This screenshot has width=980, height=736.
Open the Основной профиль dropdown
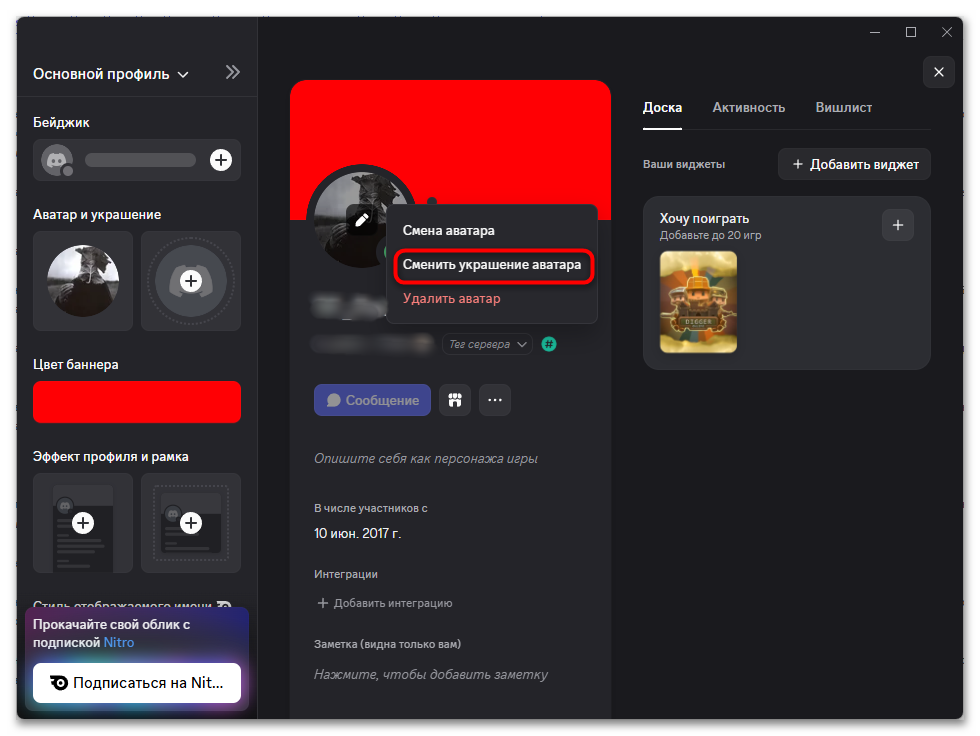coord(111,74)
